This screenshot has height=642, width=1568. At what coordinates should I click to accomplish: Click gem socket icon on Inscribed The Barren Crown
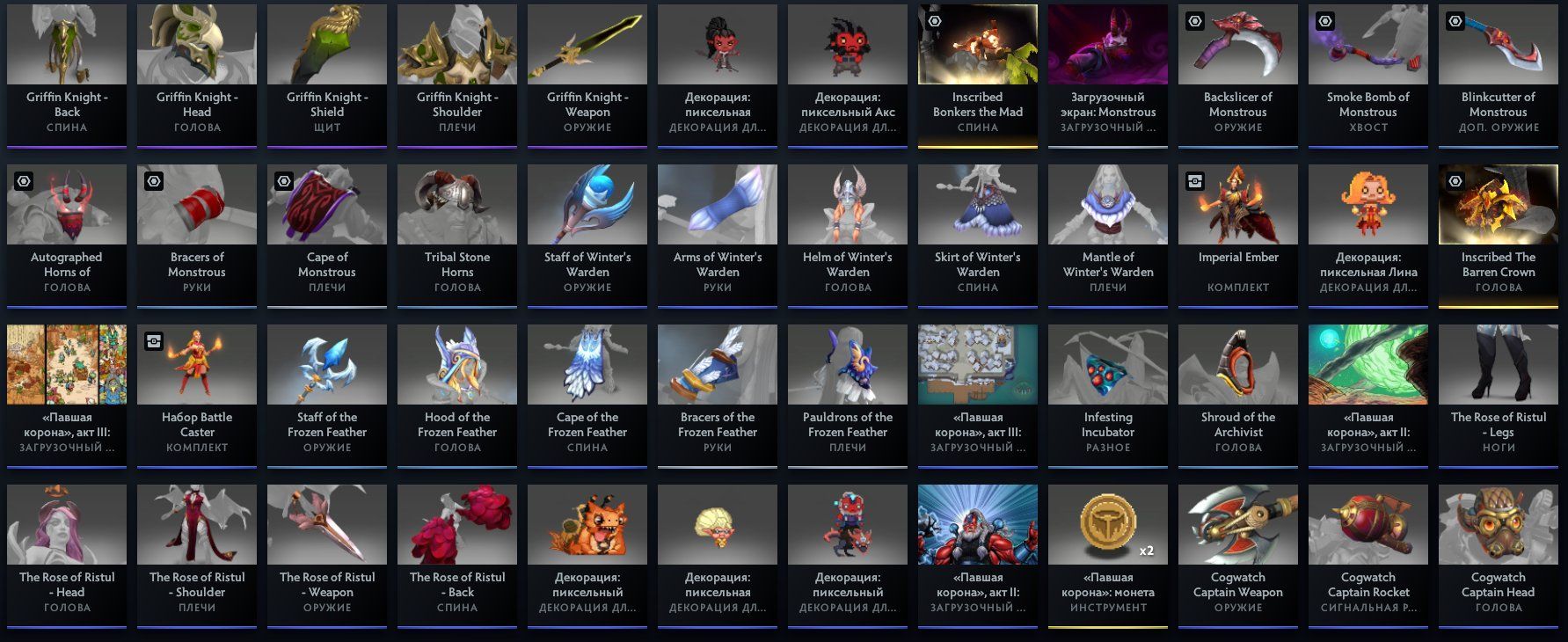pos(1455,181)
